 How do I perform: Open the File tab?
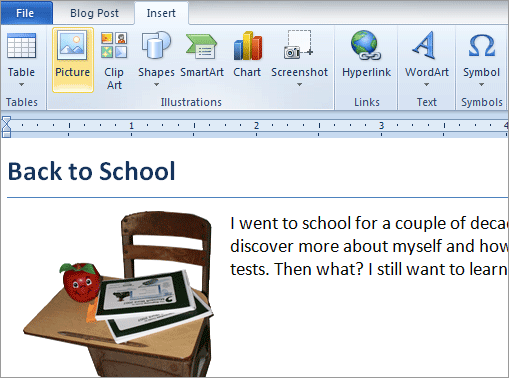[26, 13]
